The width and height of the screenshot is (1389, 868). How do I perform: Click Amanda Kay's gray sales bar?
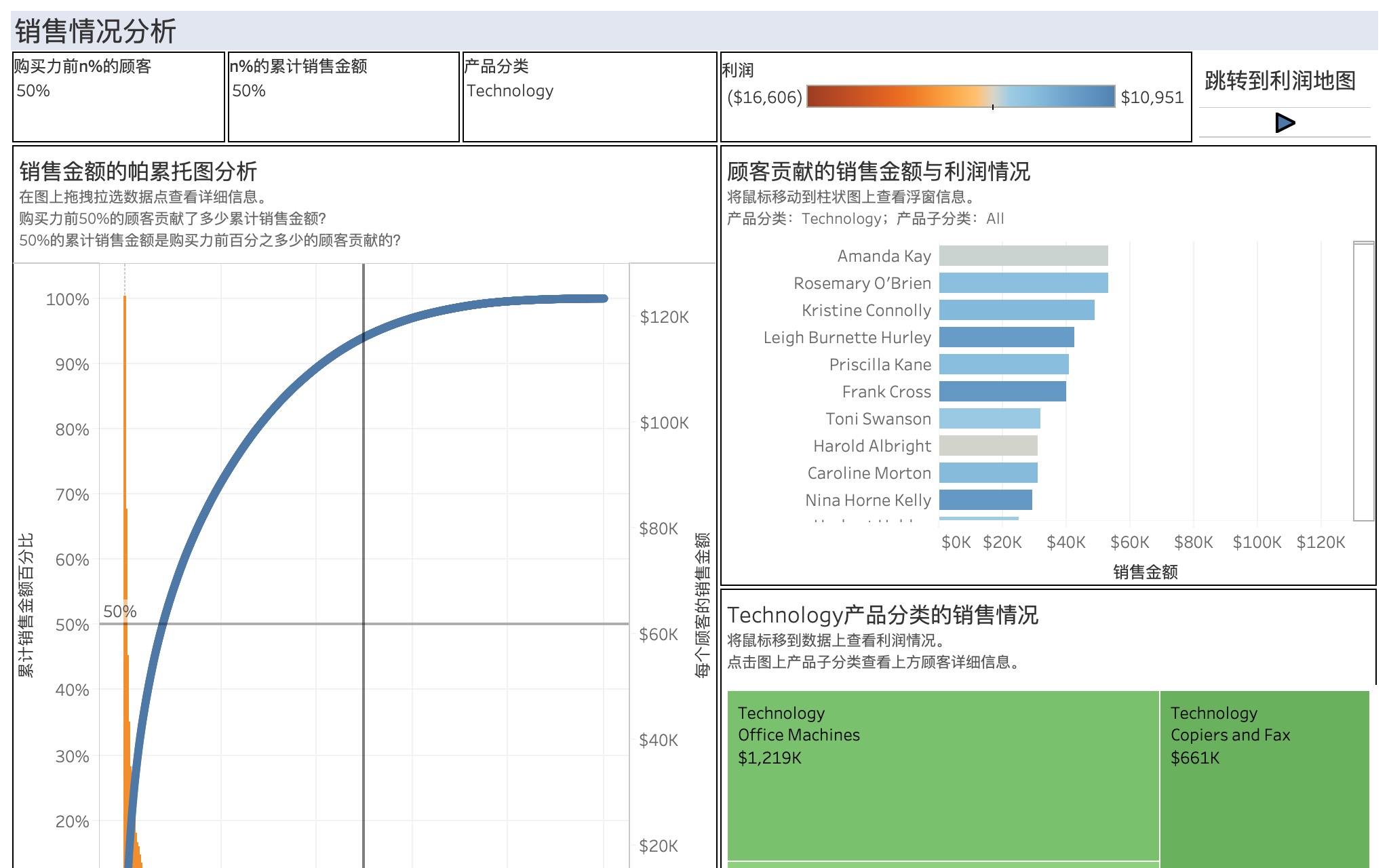(1023, 256)
